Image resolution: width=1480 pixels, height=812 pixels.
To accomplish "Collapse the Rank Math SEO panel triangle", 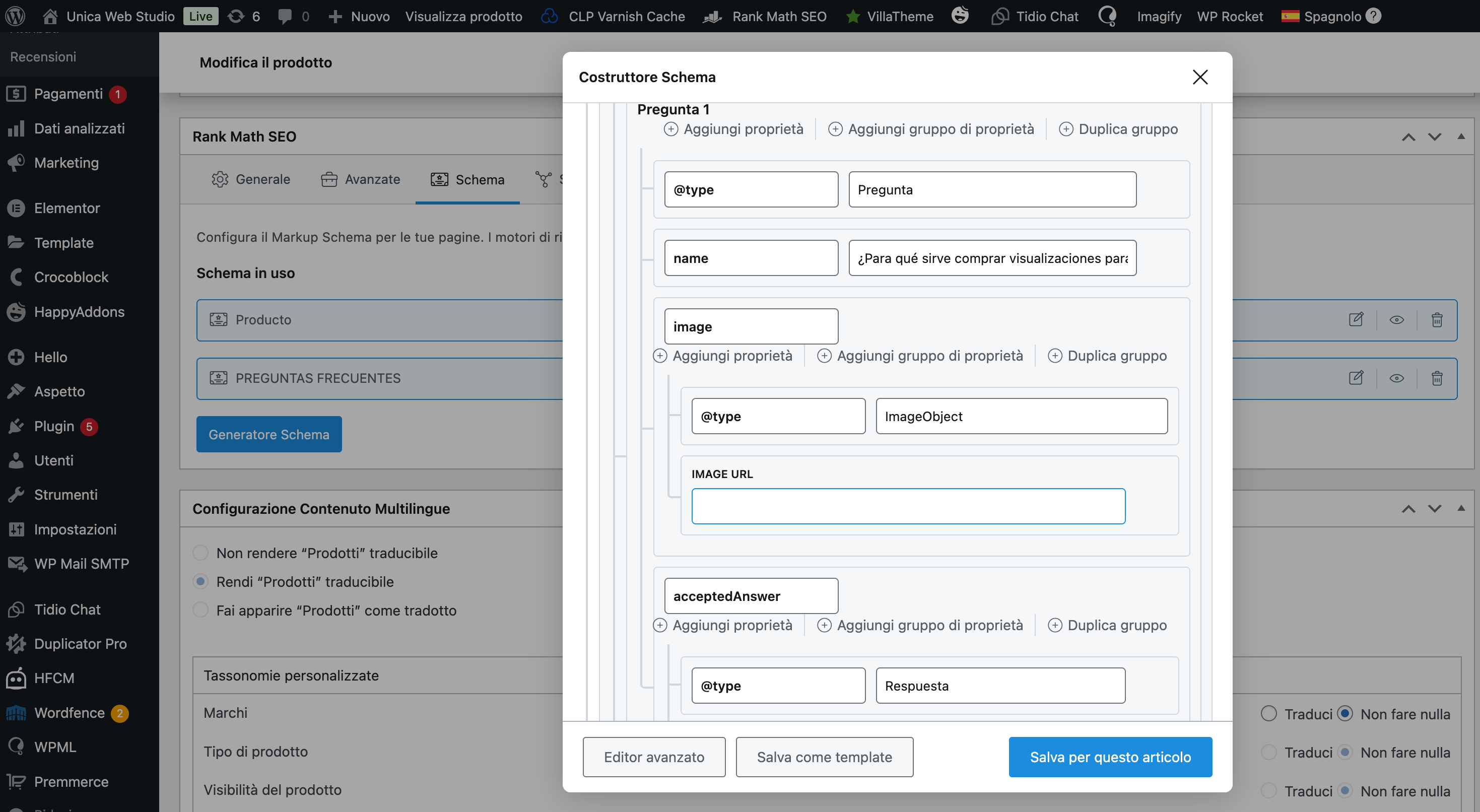I will point(1460,136).
